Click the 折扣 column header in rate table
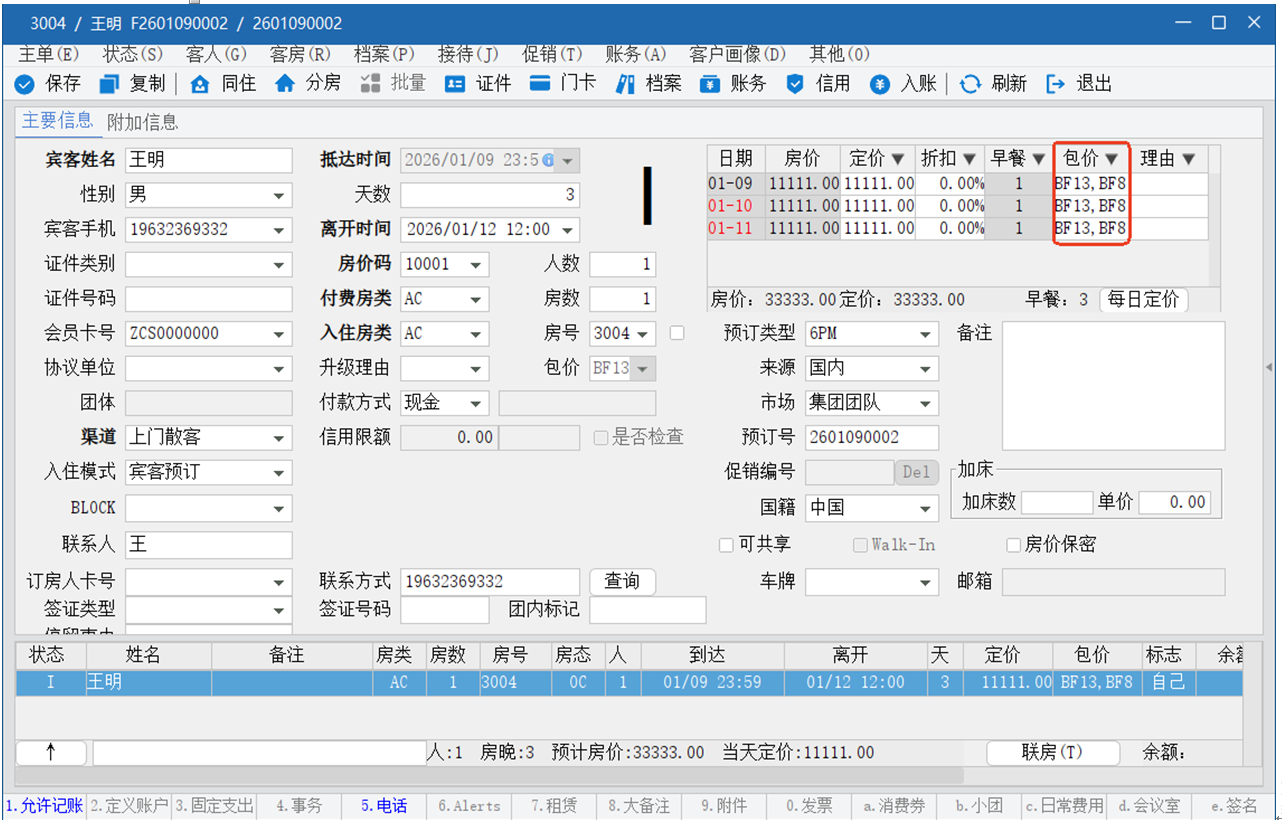The image size is (1282, 820). [x=948, y=158]
